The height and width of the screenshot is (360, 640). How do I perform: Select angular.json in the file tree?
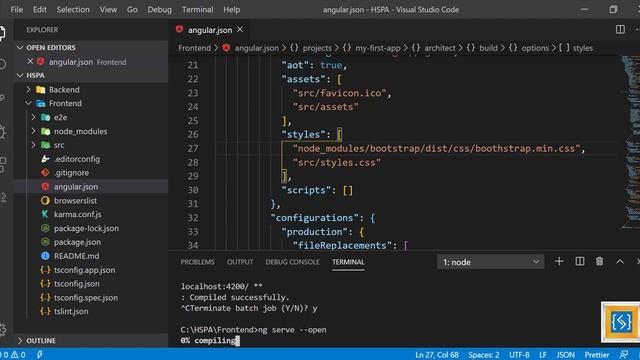(x=76, y=187)
